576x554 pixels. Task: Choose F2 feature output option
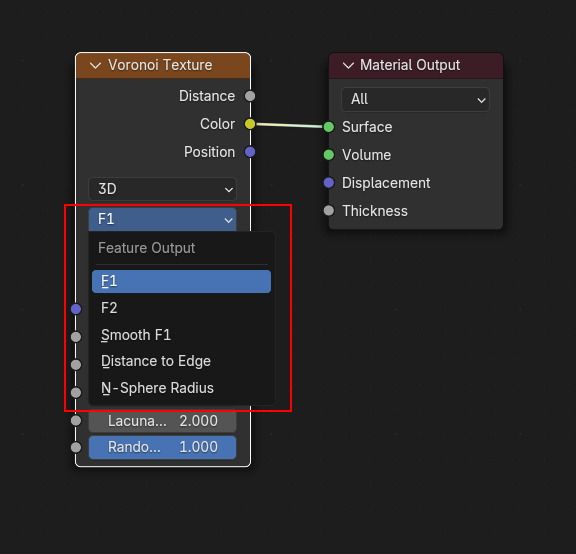pos(181,308)
